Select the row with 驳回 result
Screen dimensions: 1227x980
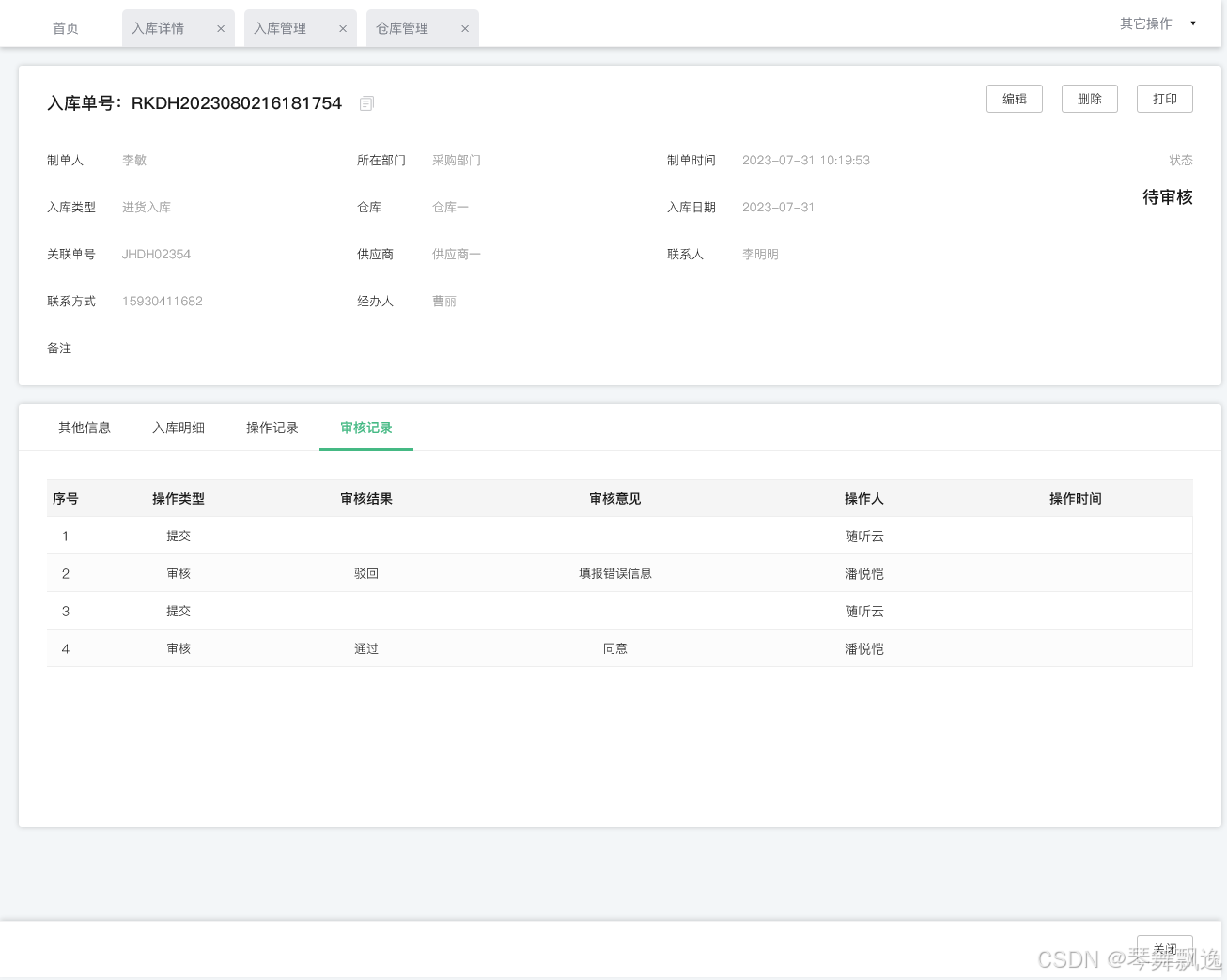(366, 573)
